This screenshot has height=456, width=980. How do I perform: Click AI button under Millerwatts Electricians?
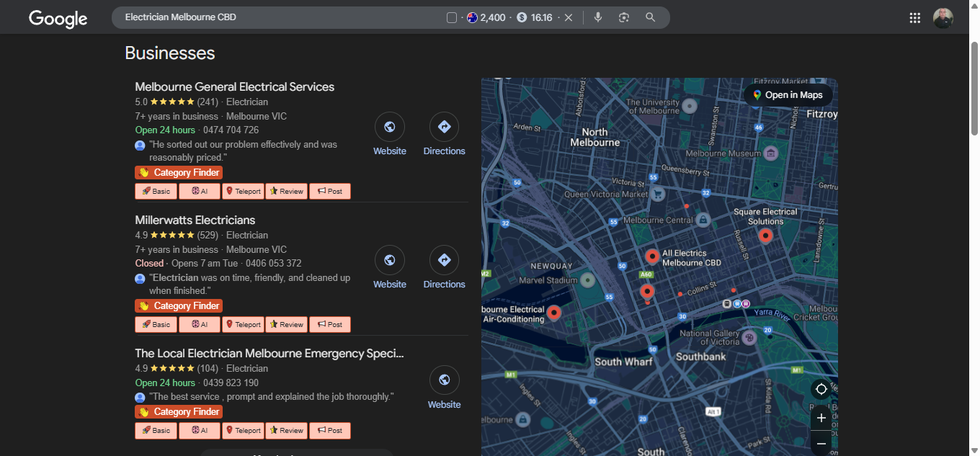point(199,324)
